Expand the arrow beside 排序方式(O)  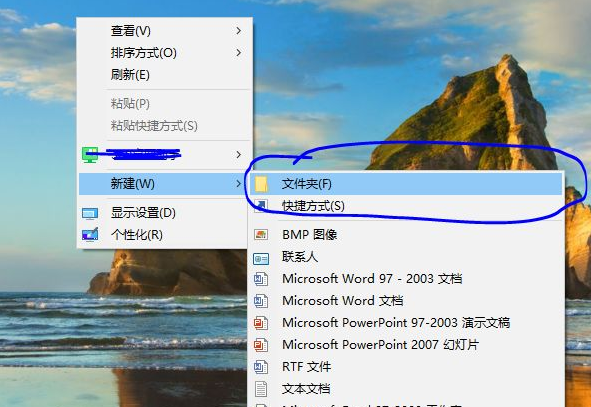click(239, 52)
